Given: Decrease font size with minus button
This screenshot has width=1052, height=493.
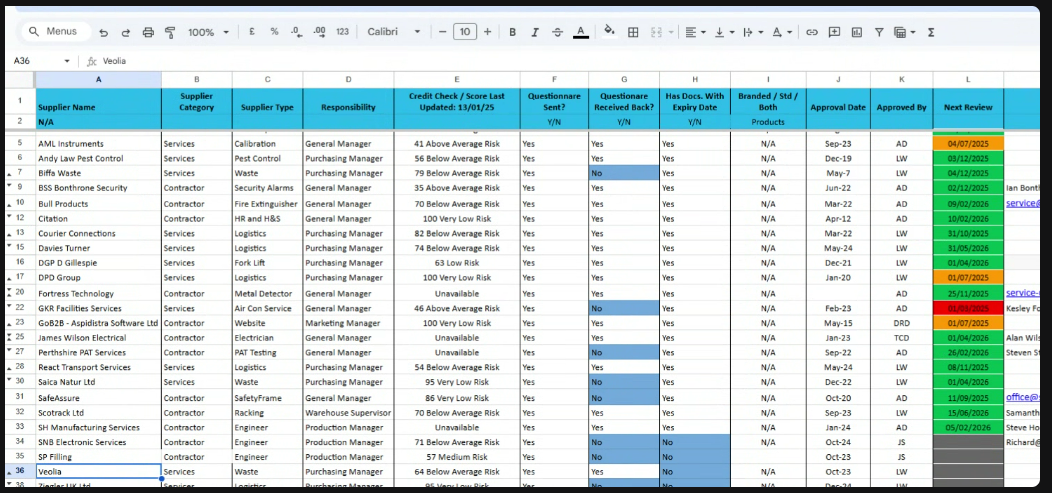Looking at the screenshot, I should tap(442, 32).
